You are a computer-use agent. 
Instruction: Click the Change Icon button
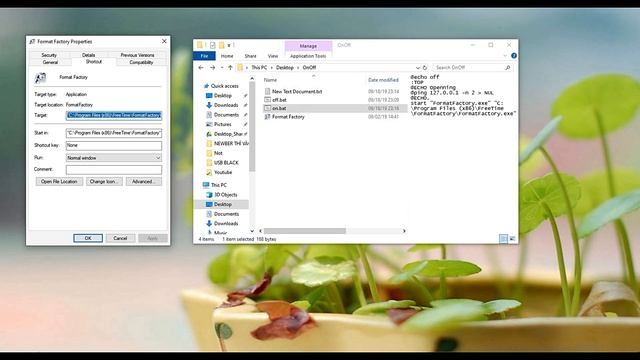tap(104, 182)
